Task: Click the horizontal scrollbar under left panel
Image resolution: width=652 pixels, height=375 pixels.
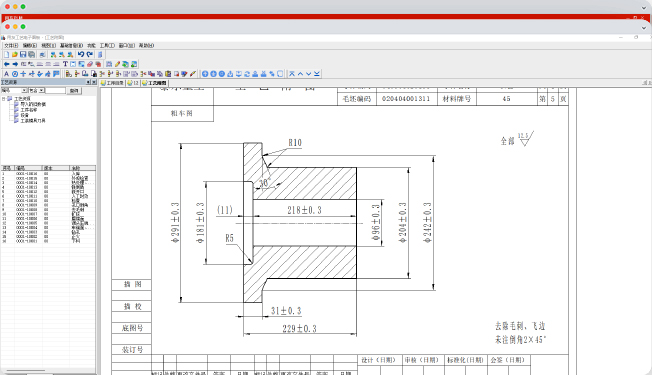Action: [x=26, y=370]
